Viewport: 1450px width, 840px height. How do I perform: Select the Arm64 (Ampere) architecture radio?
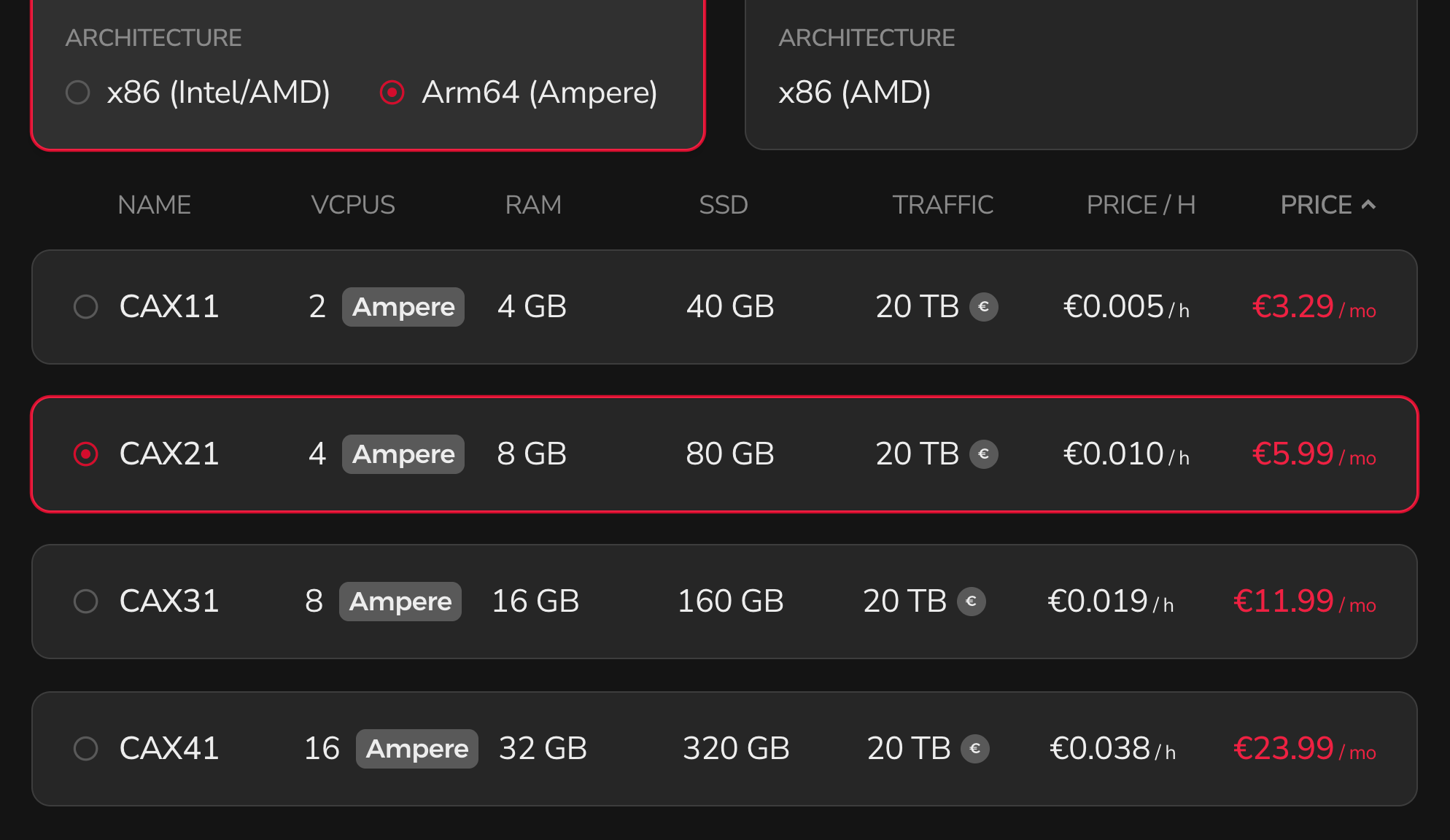tap(392, 93)
